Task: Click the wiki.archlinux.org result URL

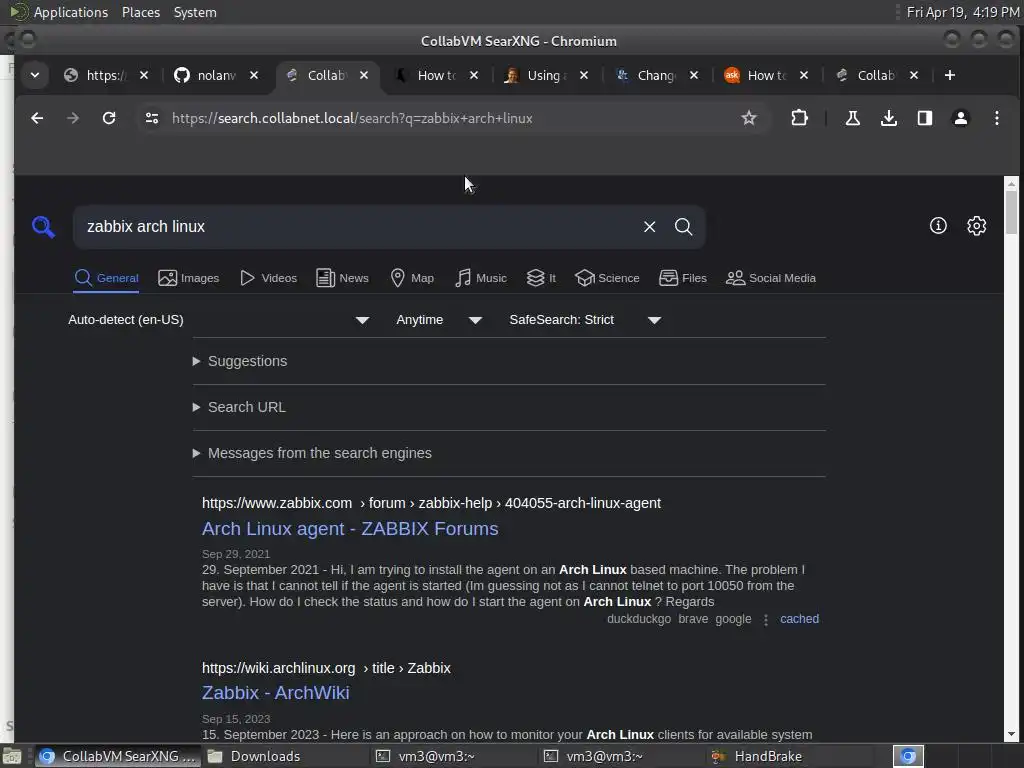Action: tap(326, 668)
